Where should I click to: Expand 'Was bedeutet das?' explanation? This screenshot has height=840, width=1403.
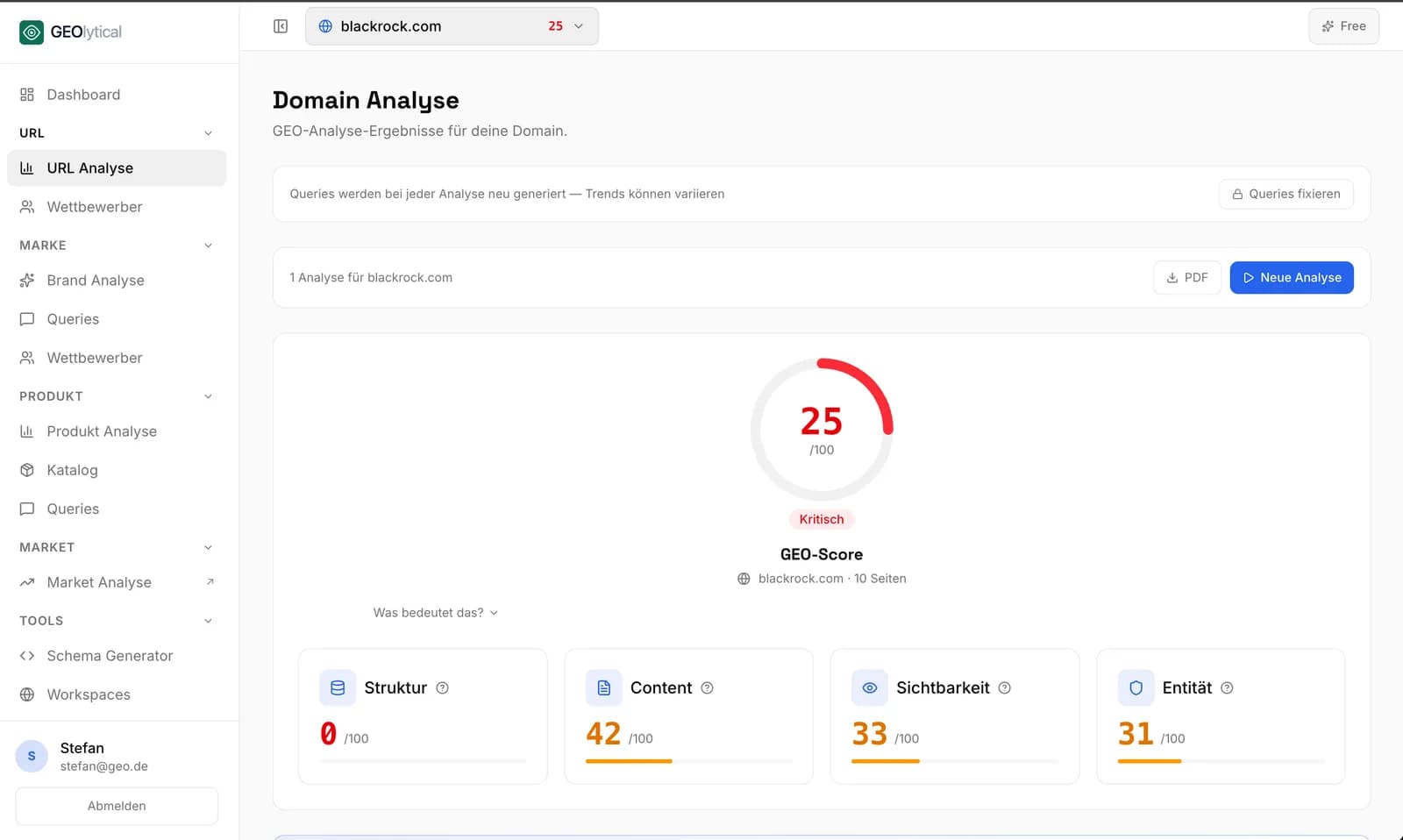click(436, 613)
